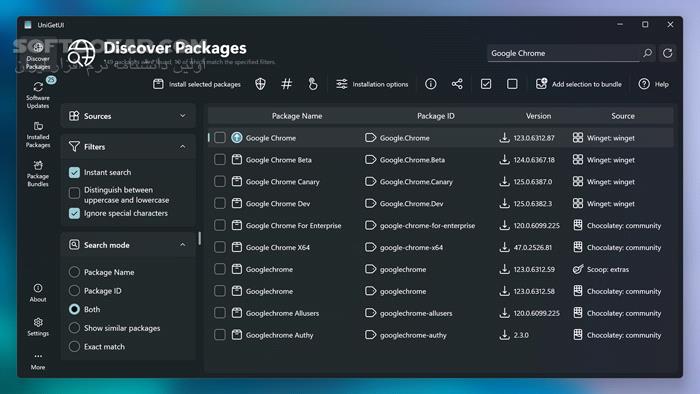The height and width of the screenshot is (394, 700).
Task: Enable Distinguish between uppercase and lowercase
Action: (x=75, y=193)
